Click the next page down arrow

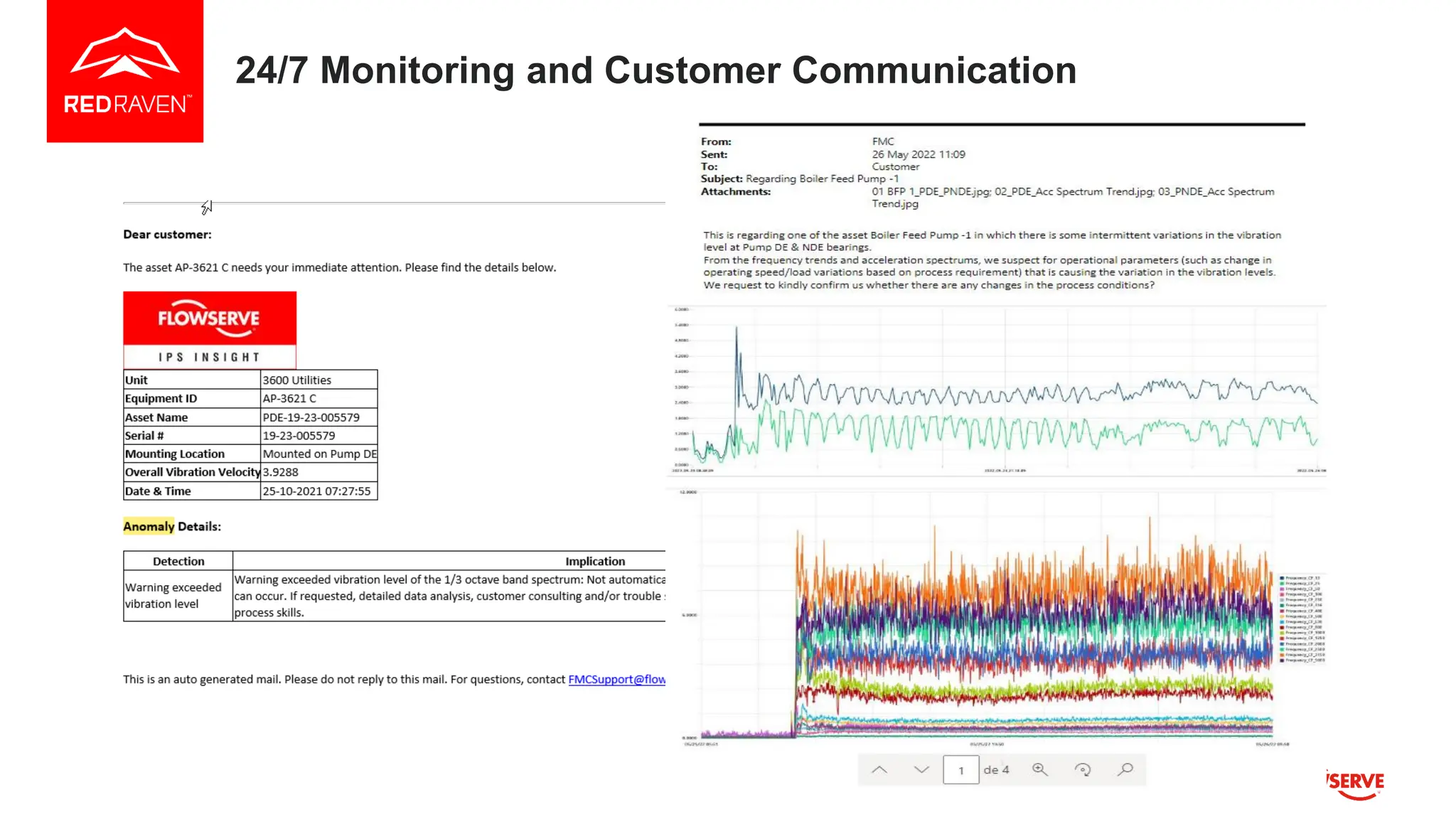tap(921, 770)
